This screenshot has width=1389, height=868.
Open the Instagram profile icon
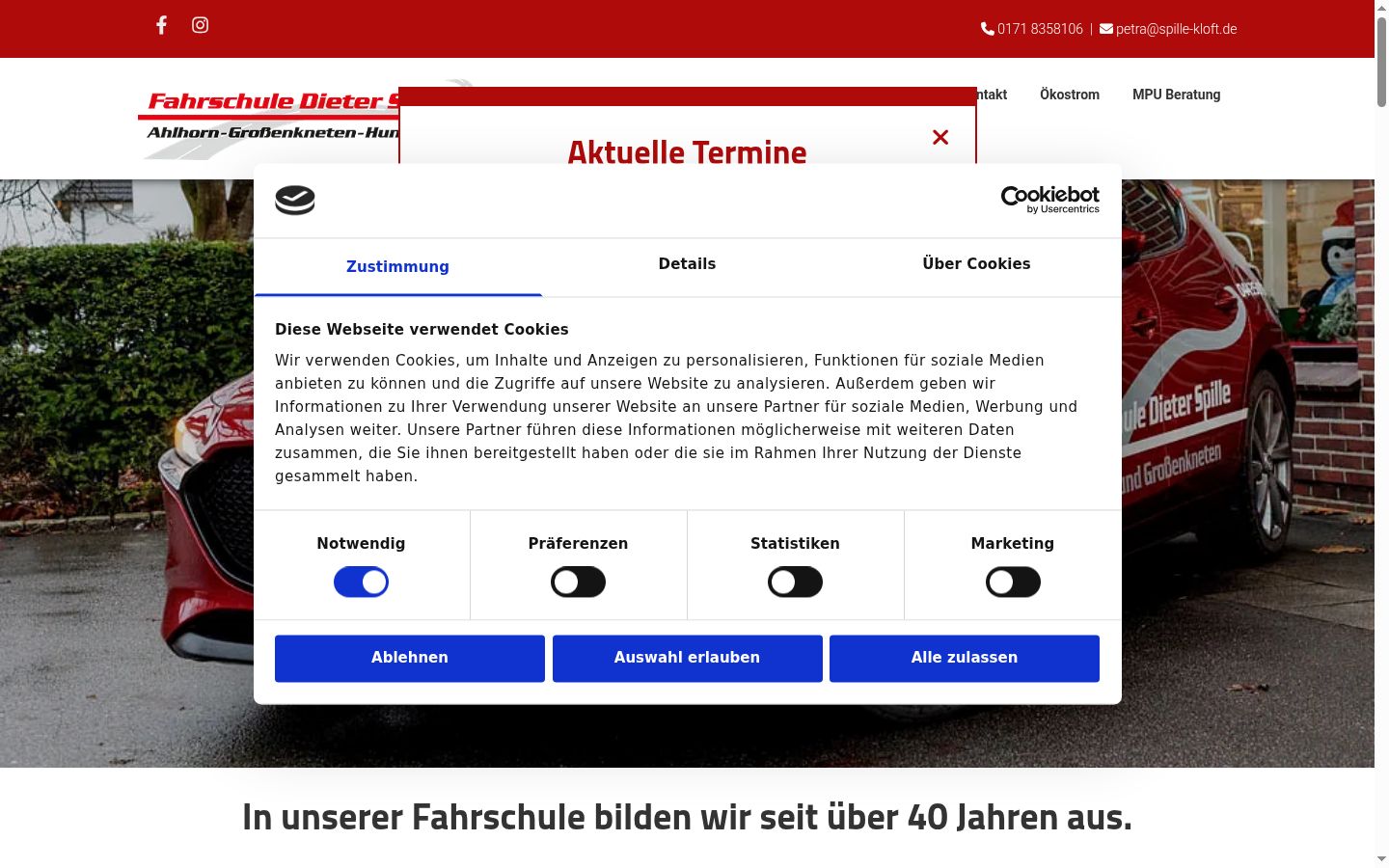[200, 25]
